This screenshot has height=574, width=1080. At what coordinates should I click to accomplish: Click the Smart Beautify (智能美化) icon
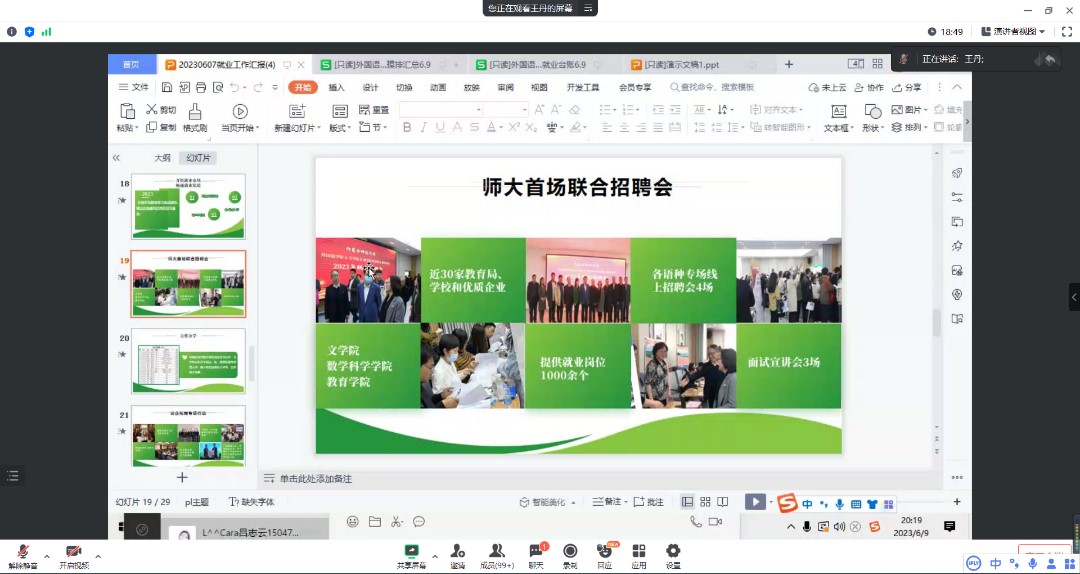point(524,502)
